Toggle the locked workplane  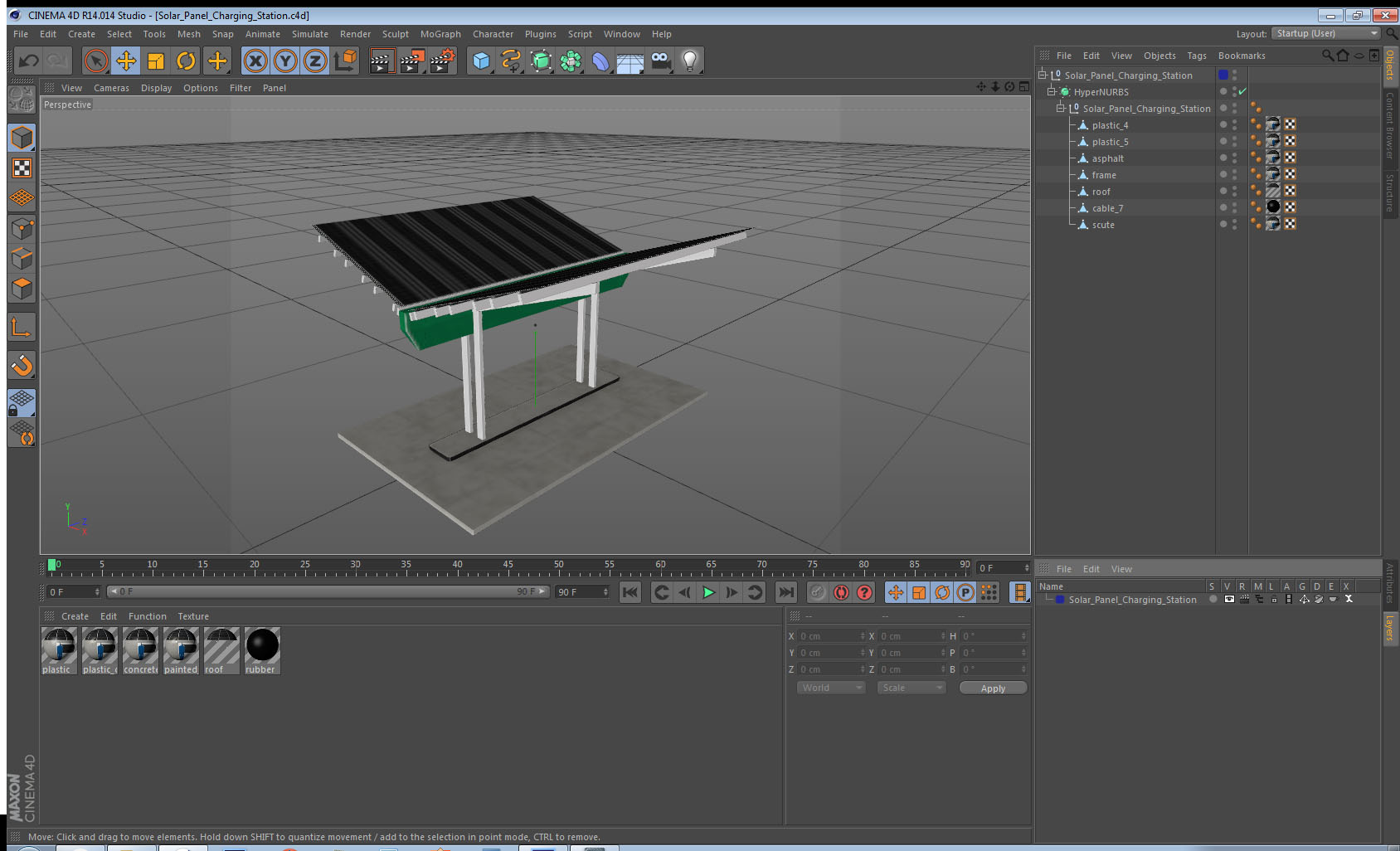22,403
